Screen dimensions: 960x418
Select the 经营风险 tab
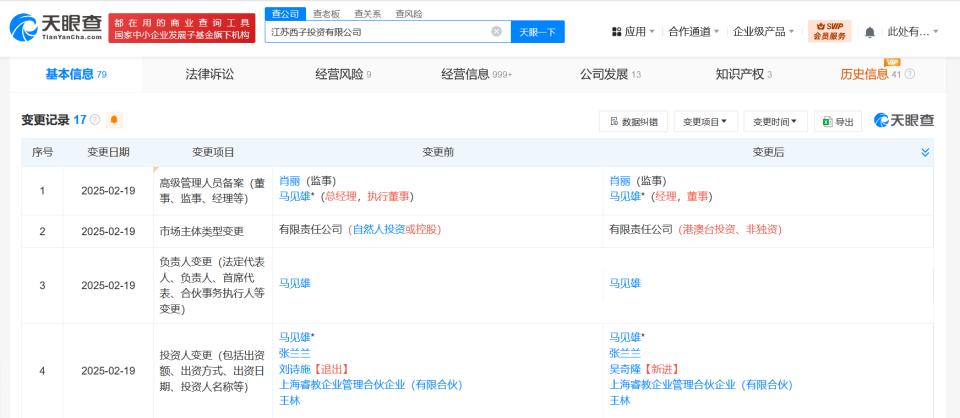tap(343, 75)
